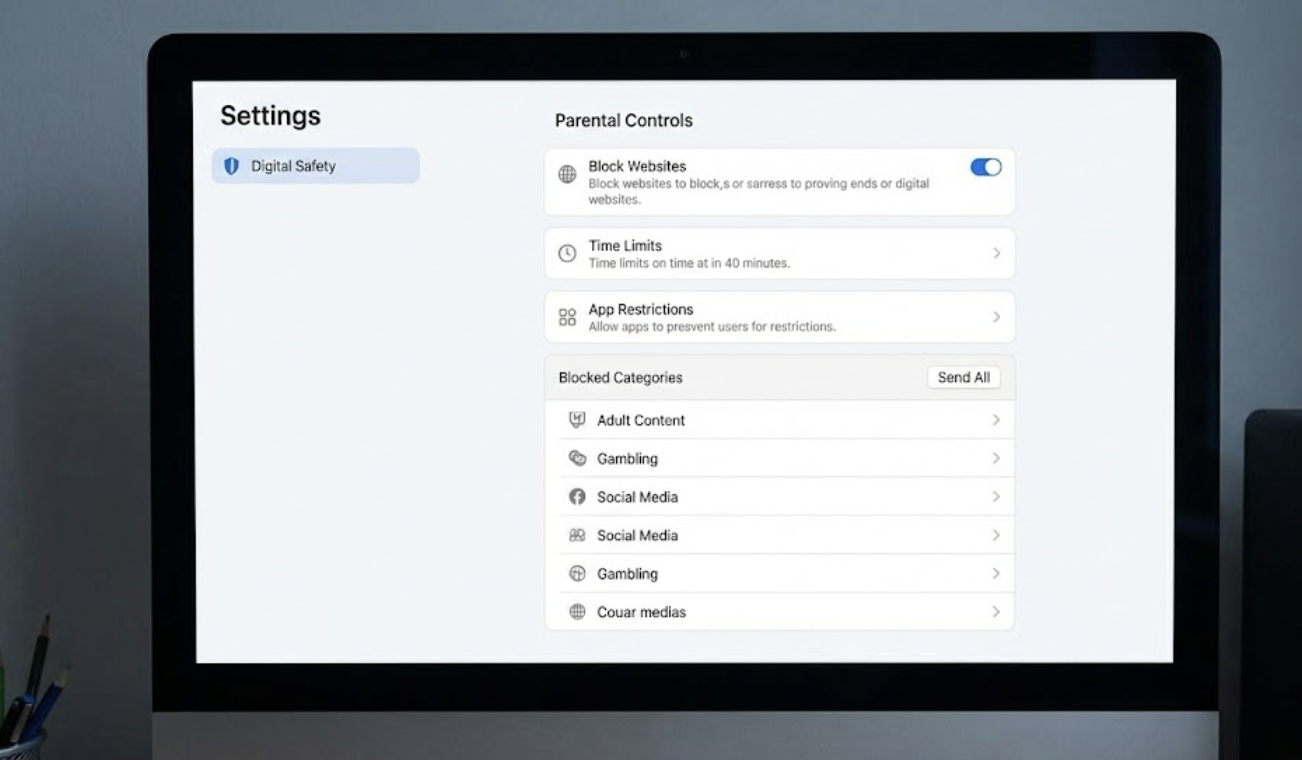Expand the Adult Content chevron
The height and width of the screenshot is (760, 1302).
click(996, 420)
